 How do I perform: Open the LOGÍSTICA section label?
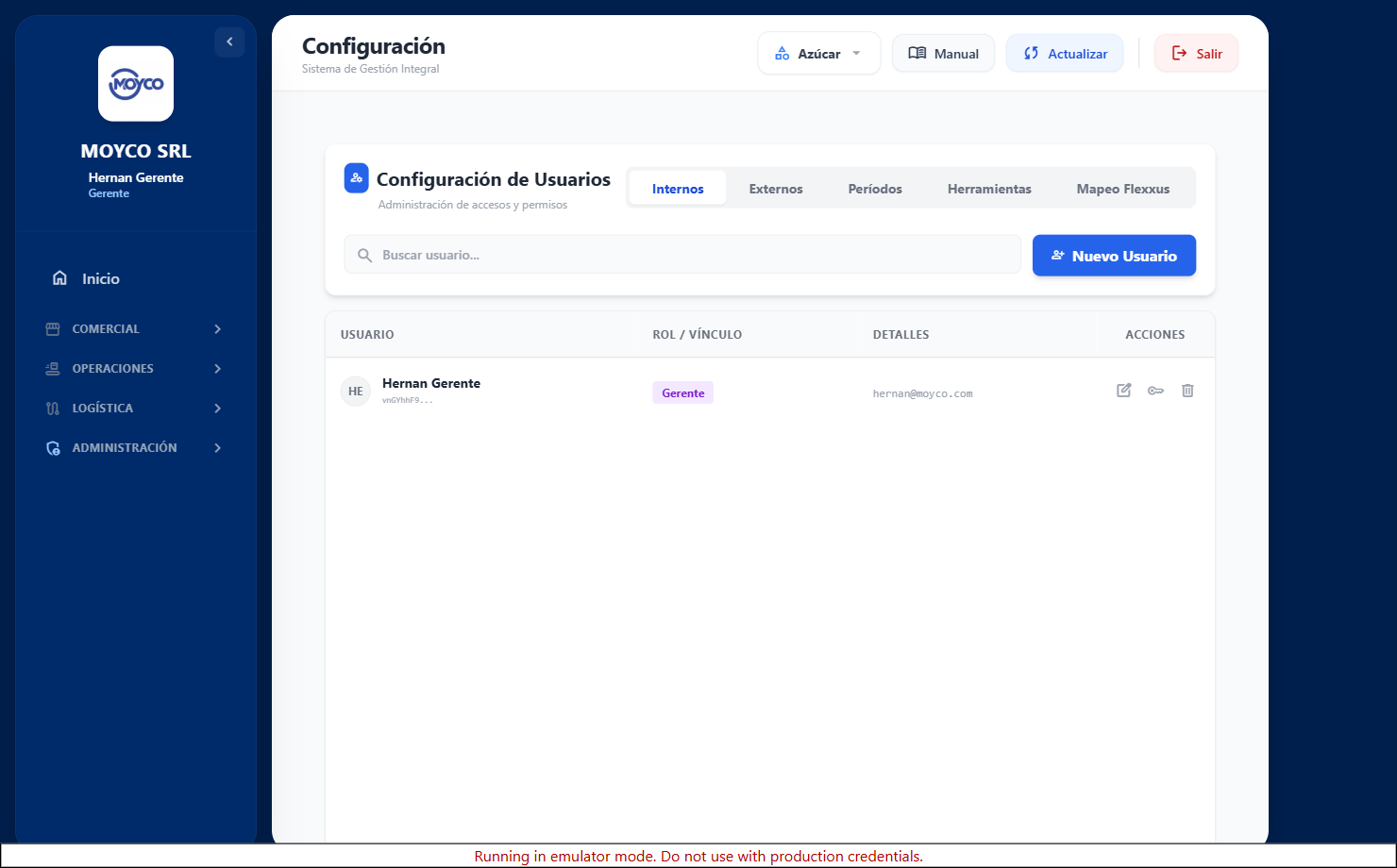[102, 409]
